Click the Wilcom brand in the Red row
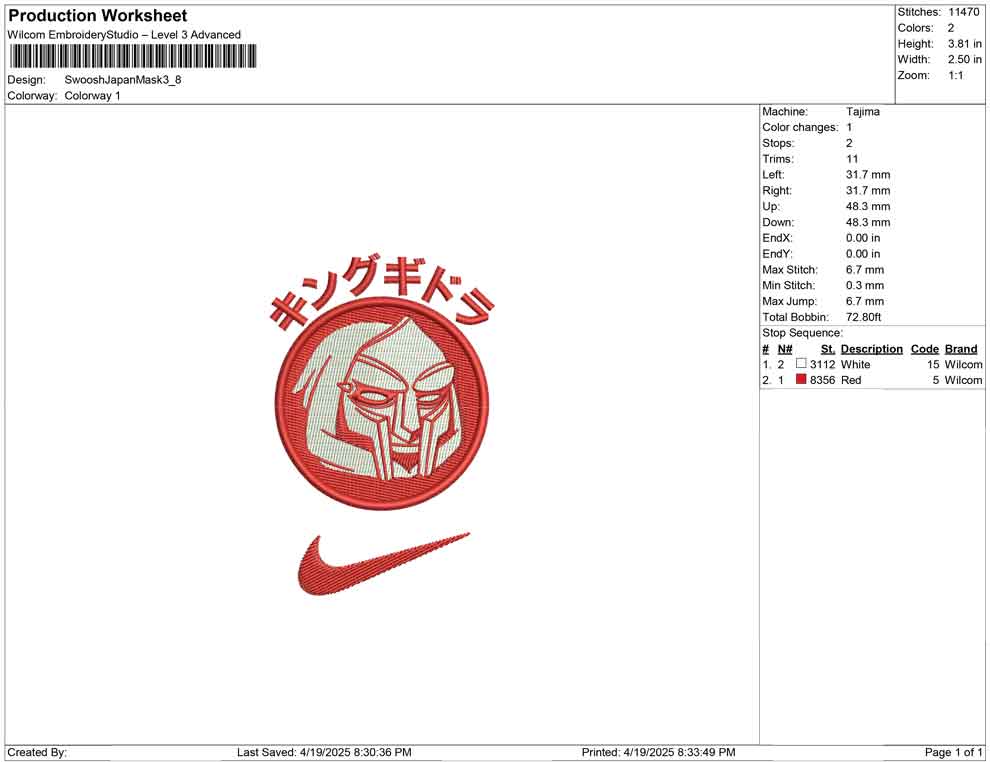This screenshot has width=990, height=762. click(963, 381)
